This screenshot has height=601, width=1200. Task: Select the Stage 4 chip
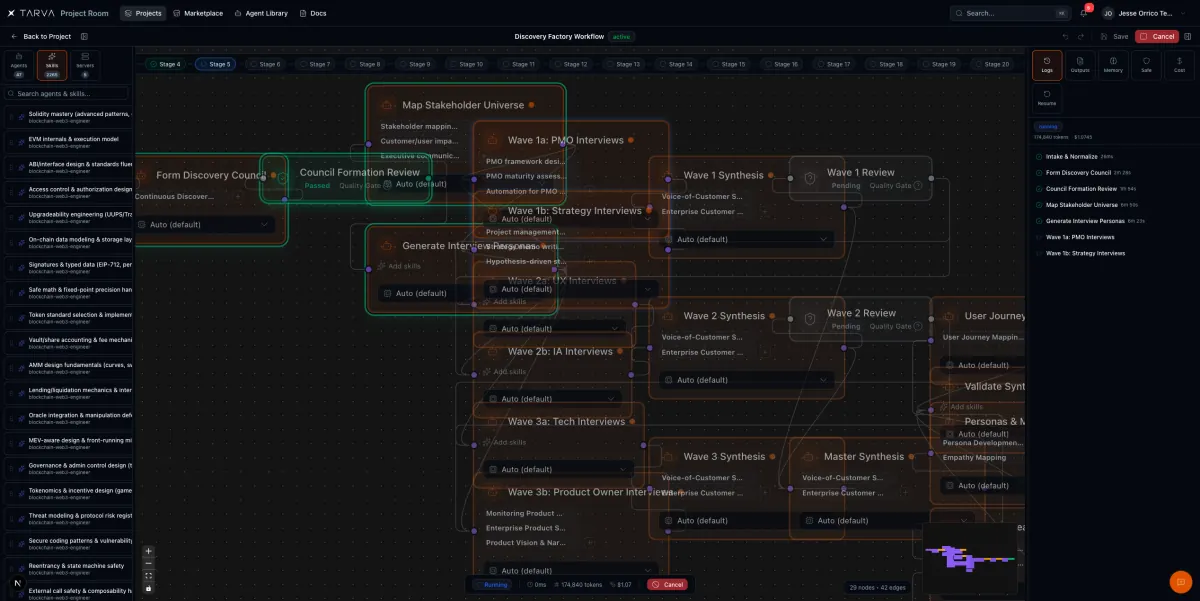(165, 64)
